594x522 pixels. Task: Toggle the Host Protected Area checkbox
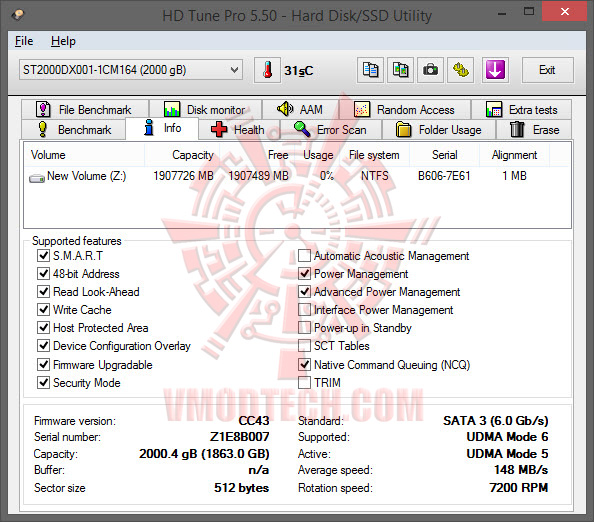point(43,328)
